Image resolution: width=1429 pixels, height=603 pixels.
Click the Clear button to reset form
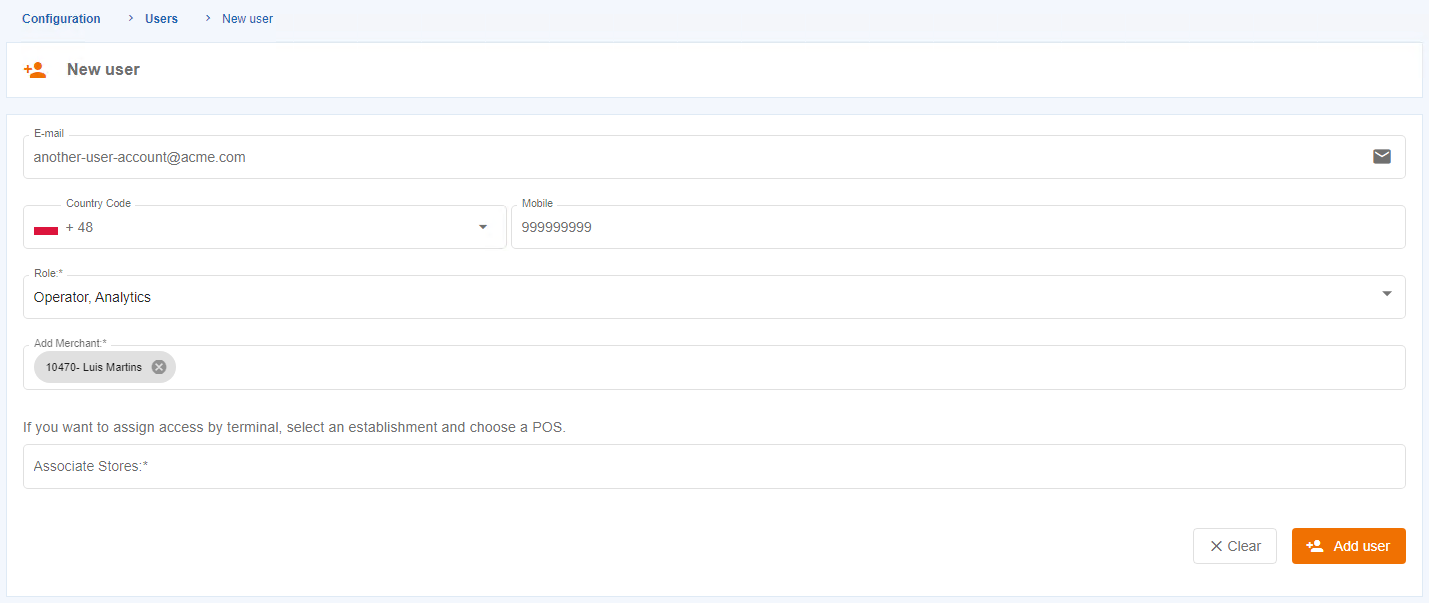pos(1234,546)
